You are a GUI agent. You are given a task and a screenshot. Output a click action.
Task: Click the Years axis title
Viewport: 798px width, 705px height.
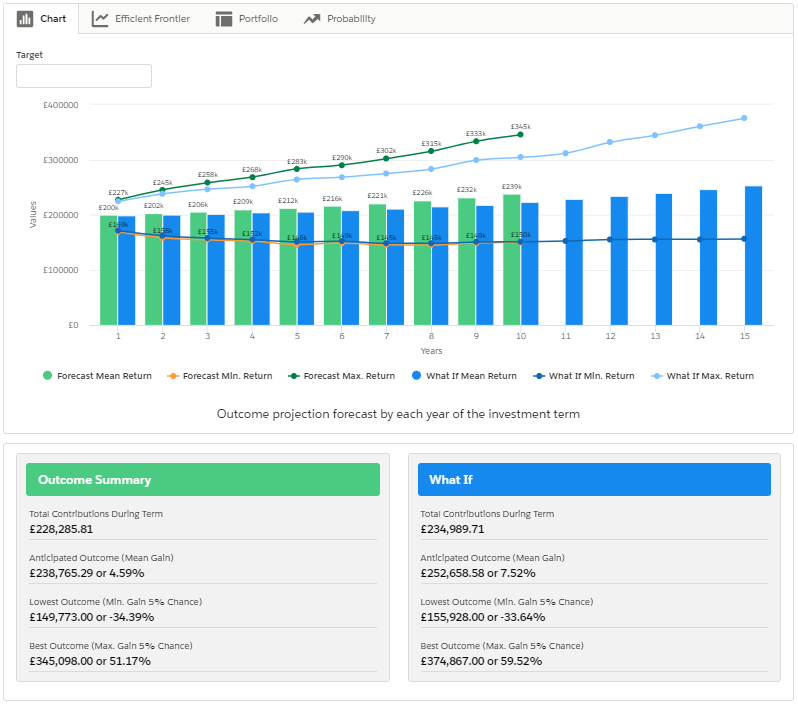431,351
